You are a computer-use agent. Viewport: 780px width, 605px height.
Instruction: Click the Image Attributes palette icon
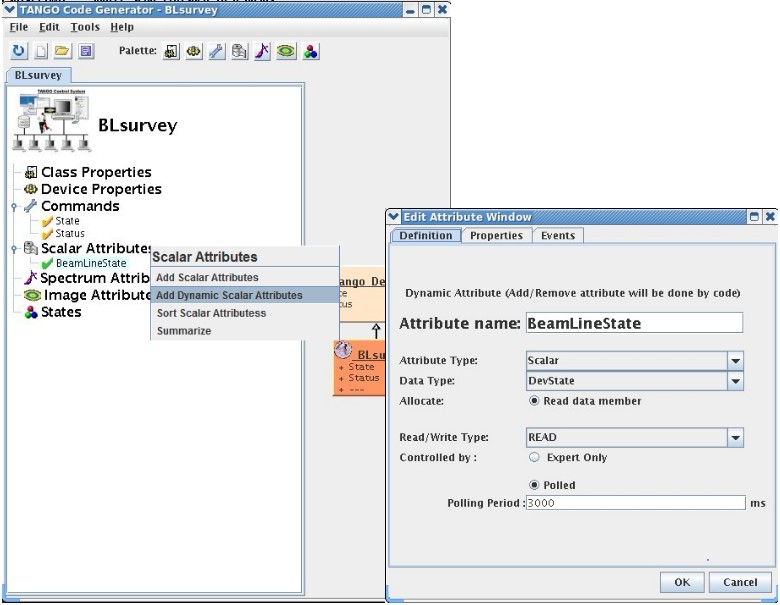tap(286, 51)
